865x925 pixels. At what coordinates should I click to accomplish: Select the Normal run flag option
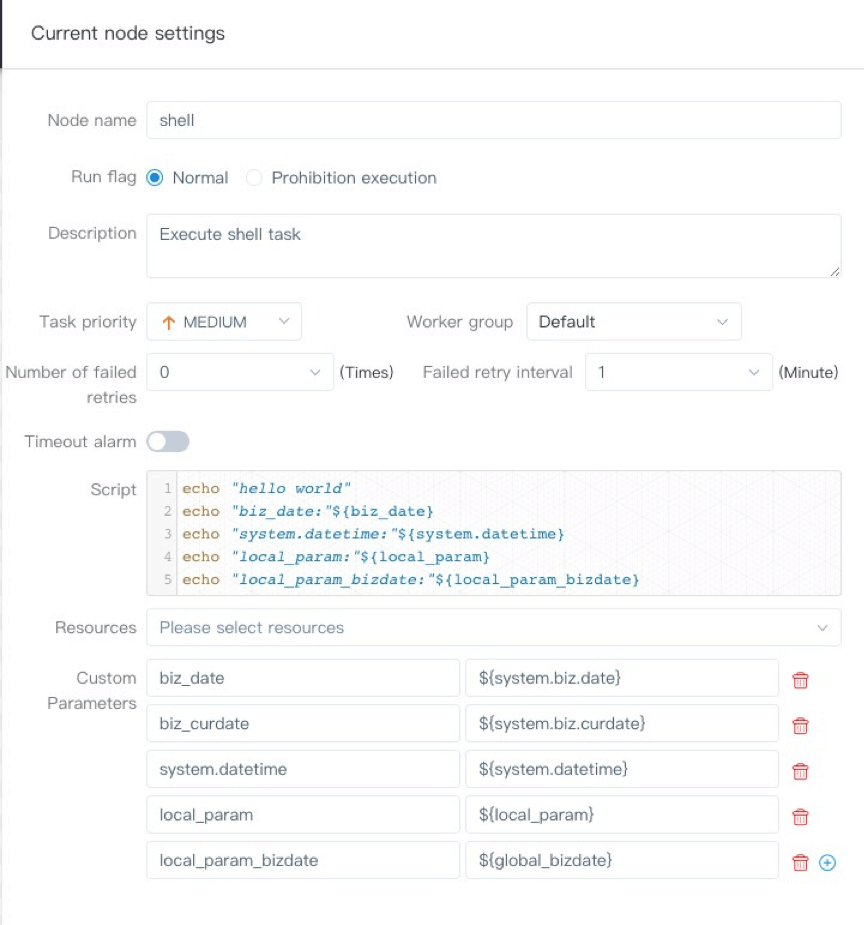[x=155, y=178]
